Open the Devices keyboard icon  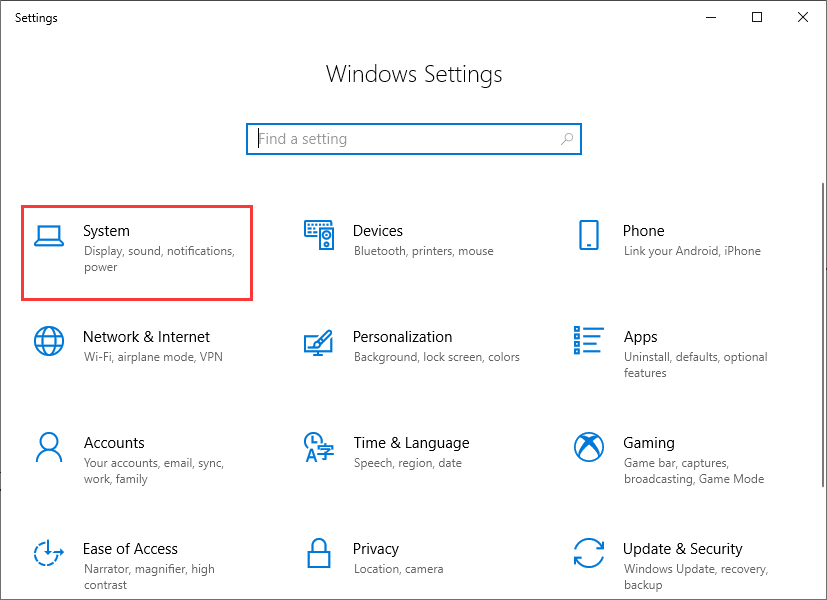click(319, 235)
